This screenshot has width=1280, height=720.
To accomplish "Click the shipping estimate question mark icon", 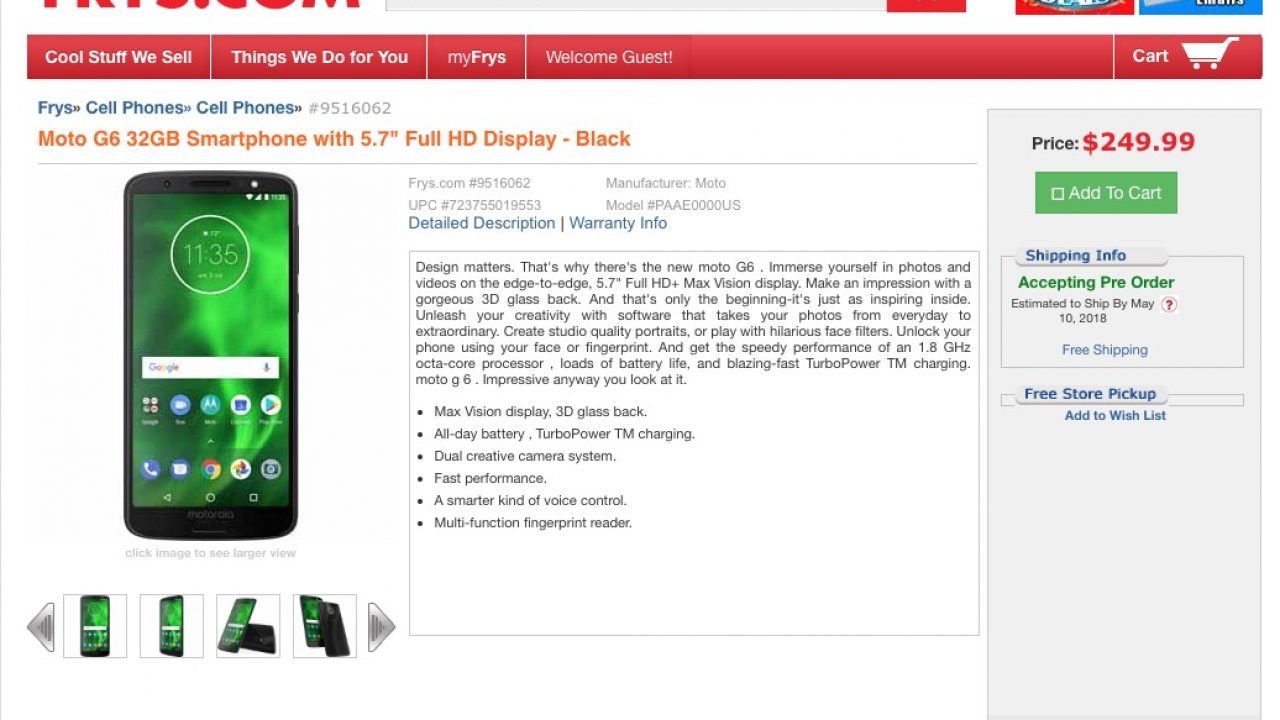I will (x=1169, y=305).
